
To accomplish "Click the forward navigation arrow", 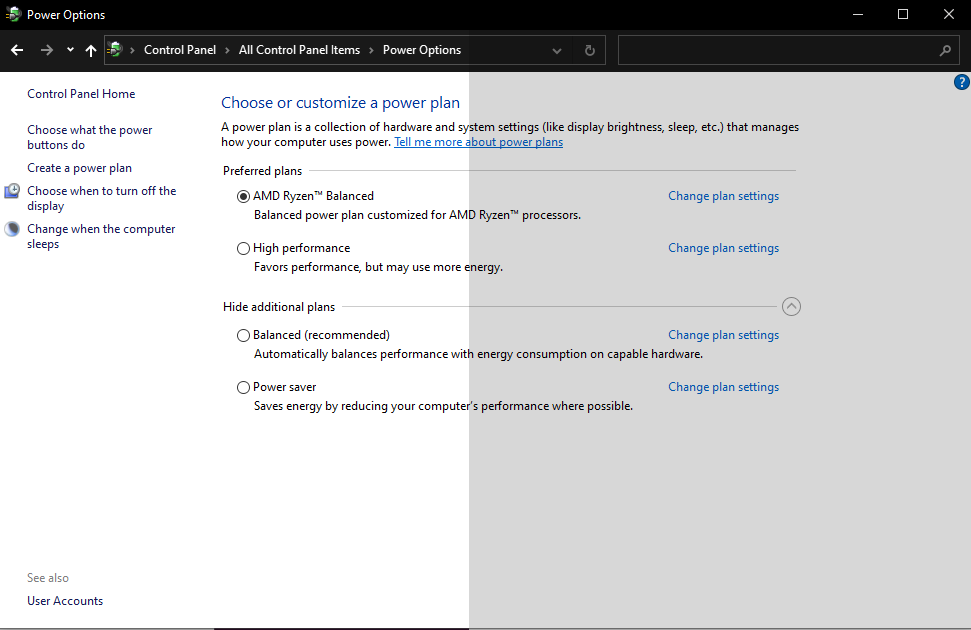I will pos(46,50).
